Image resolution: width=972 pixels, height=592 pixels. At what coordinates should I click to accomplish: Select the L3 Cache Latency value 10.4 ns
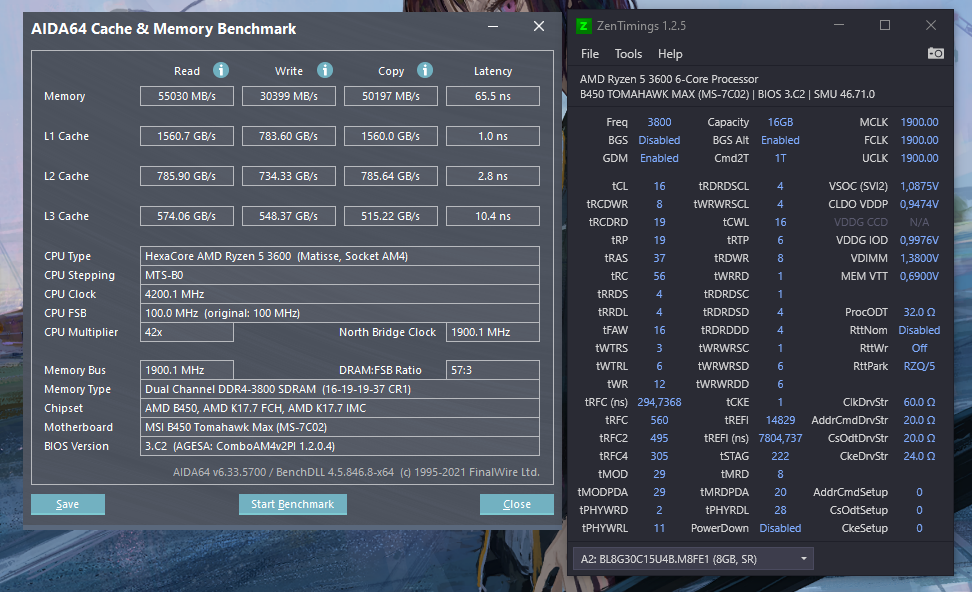(x=493, y=216)
